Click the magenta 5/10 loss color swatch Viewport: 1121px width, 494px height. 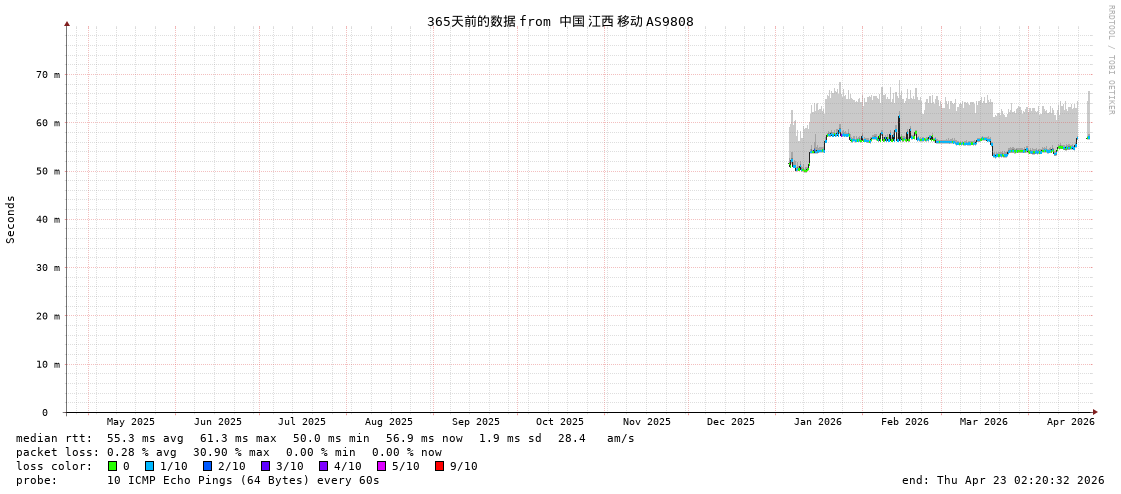[381, 466]
